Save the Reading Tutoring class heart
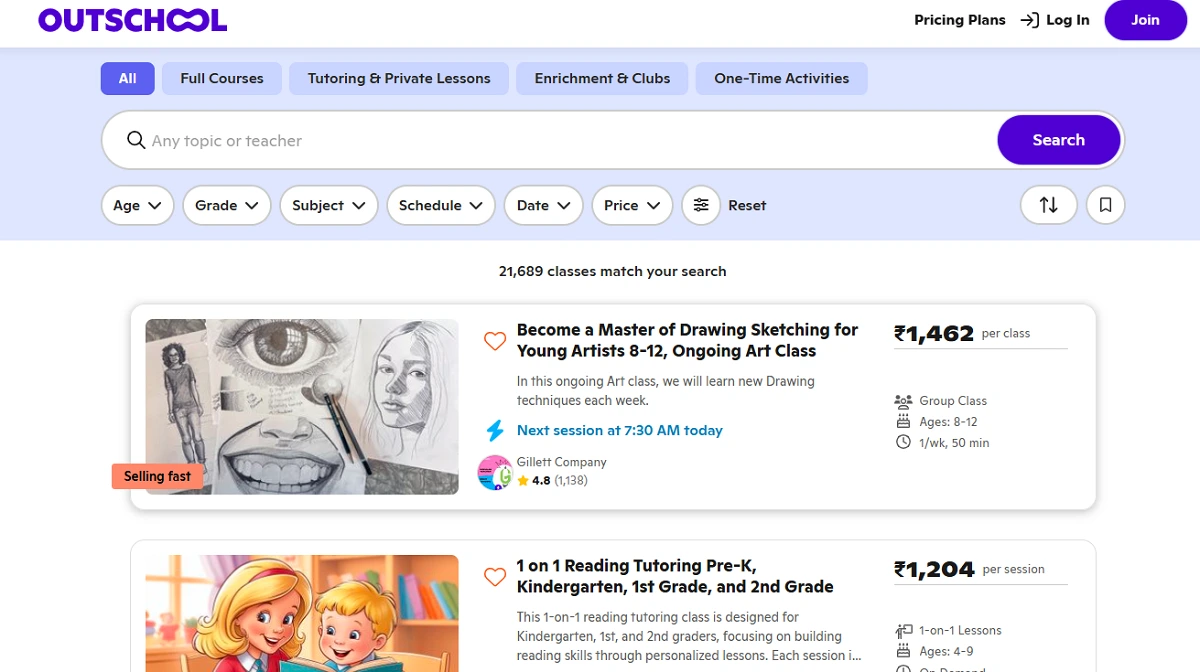This screenshot has height=672, width=1200. click(x=495, y=577)
